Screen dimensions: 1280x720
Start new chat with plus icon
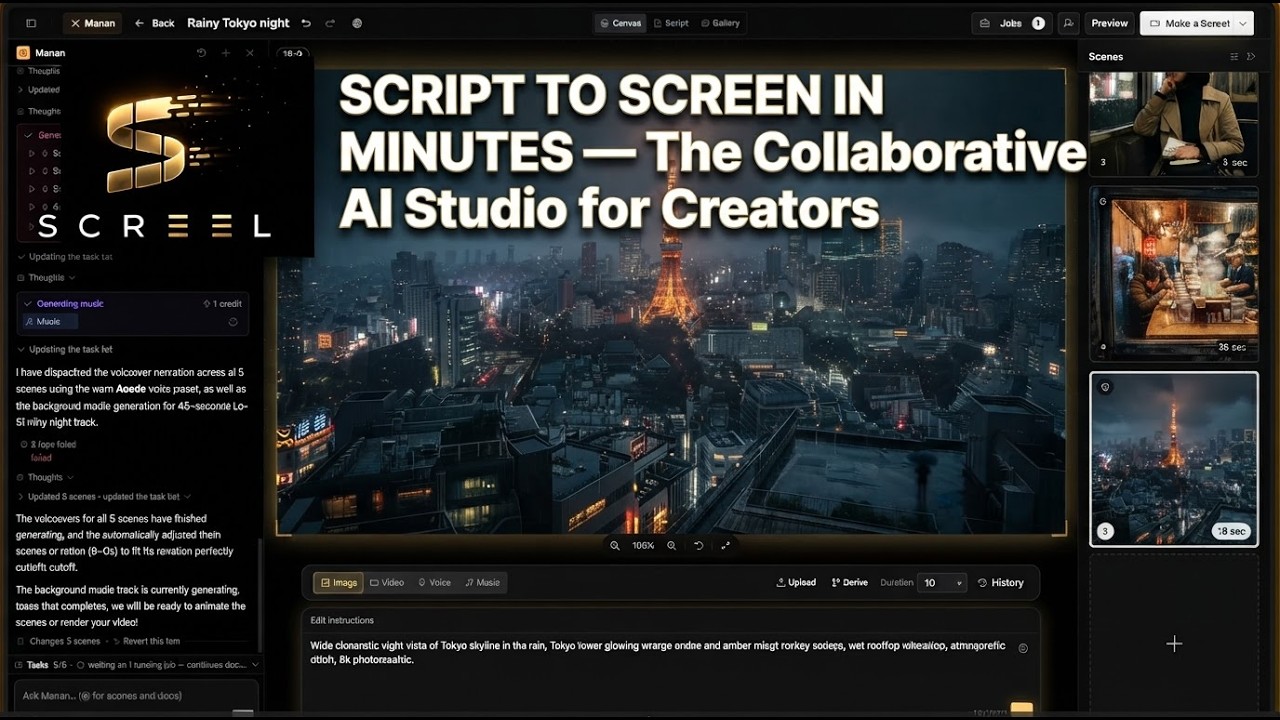pos(226,53)
